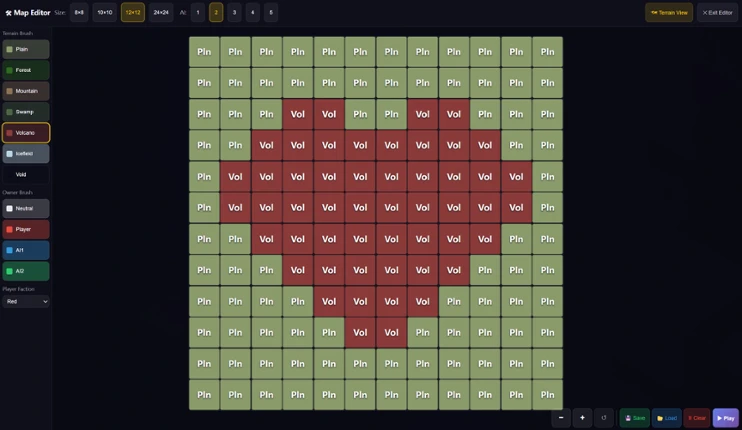Reset the map view with the reset icon
The height and width of the screenshot is (430, 742).
pyautogui.click(x=604, y=418)
